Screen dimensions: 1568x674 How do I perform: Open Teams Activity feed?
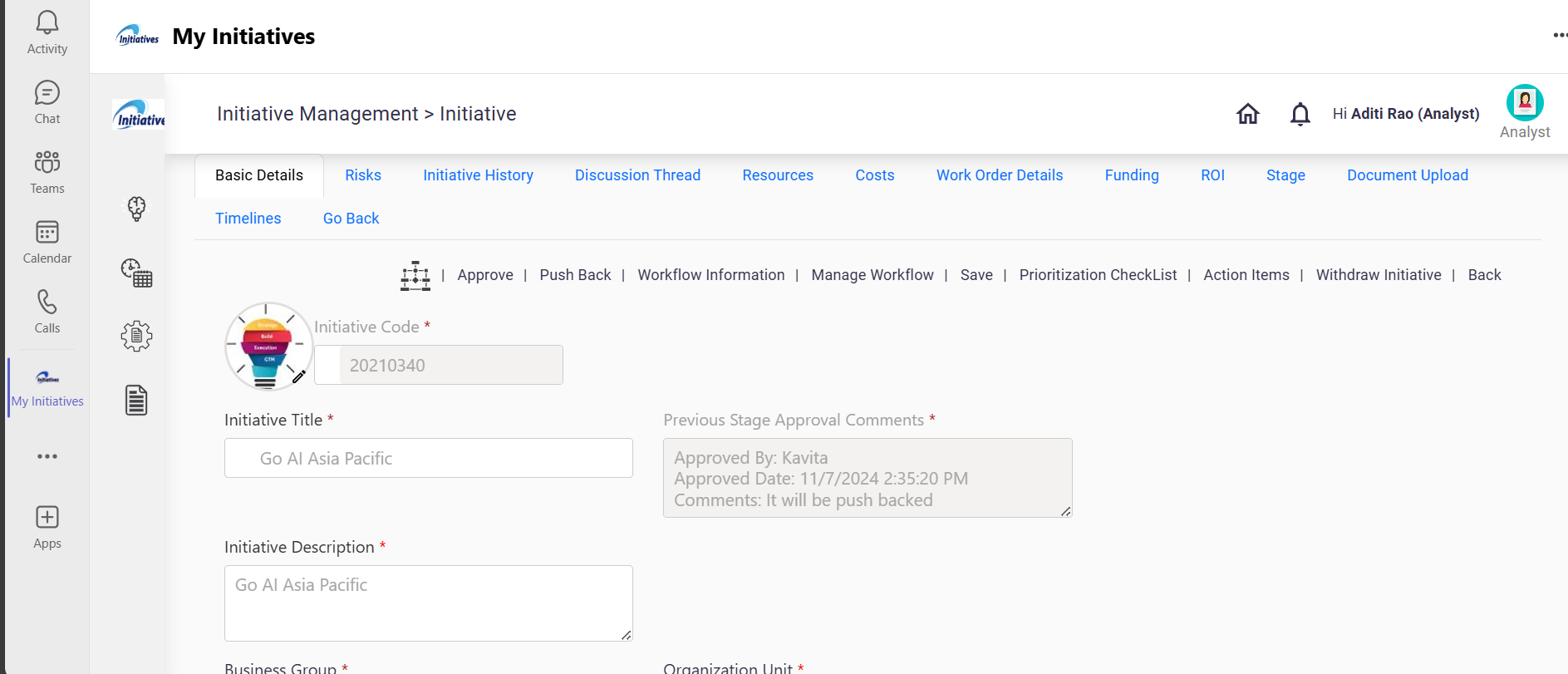[47, 33]
